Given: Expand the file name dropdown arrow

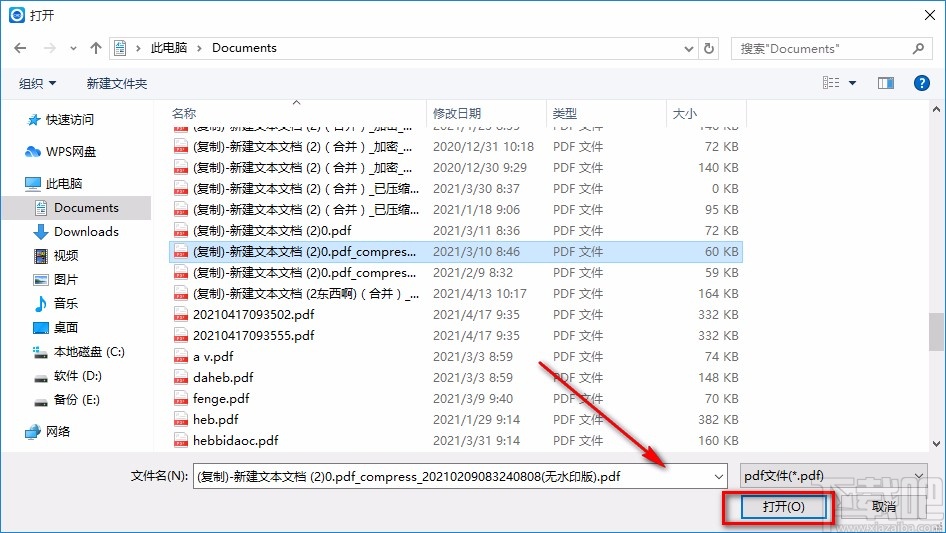Looking at the screenshot, I should (x=719, y=476).
